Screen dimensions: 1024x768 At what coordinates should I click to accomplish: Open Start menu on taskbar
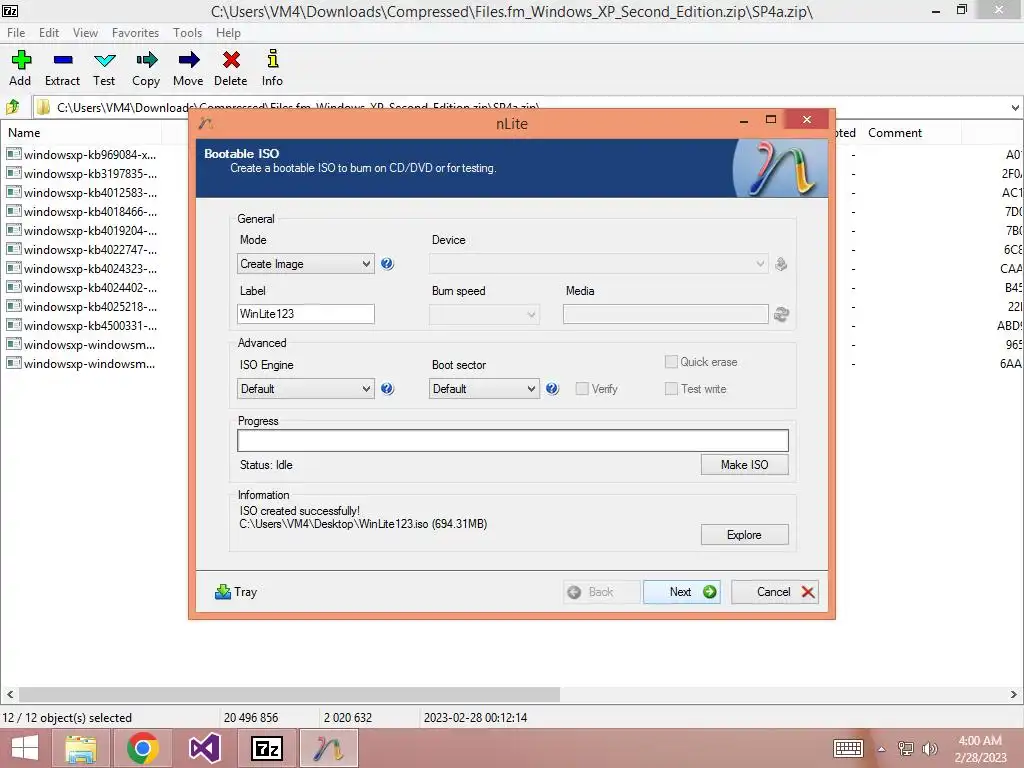pos(25,748)
